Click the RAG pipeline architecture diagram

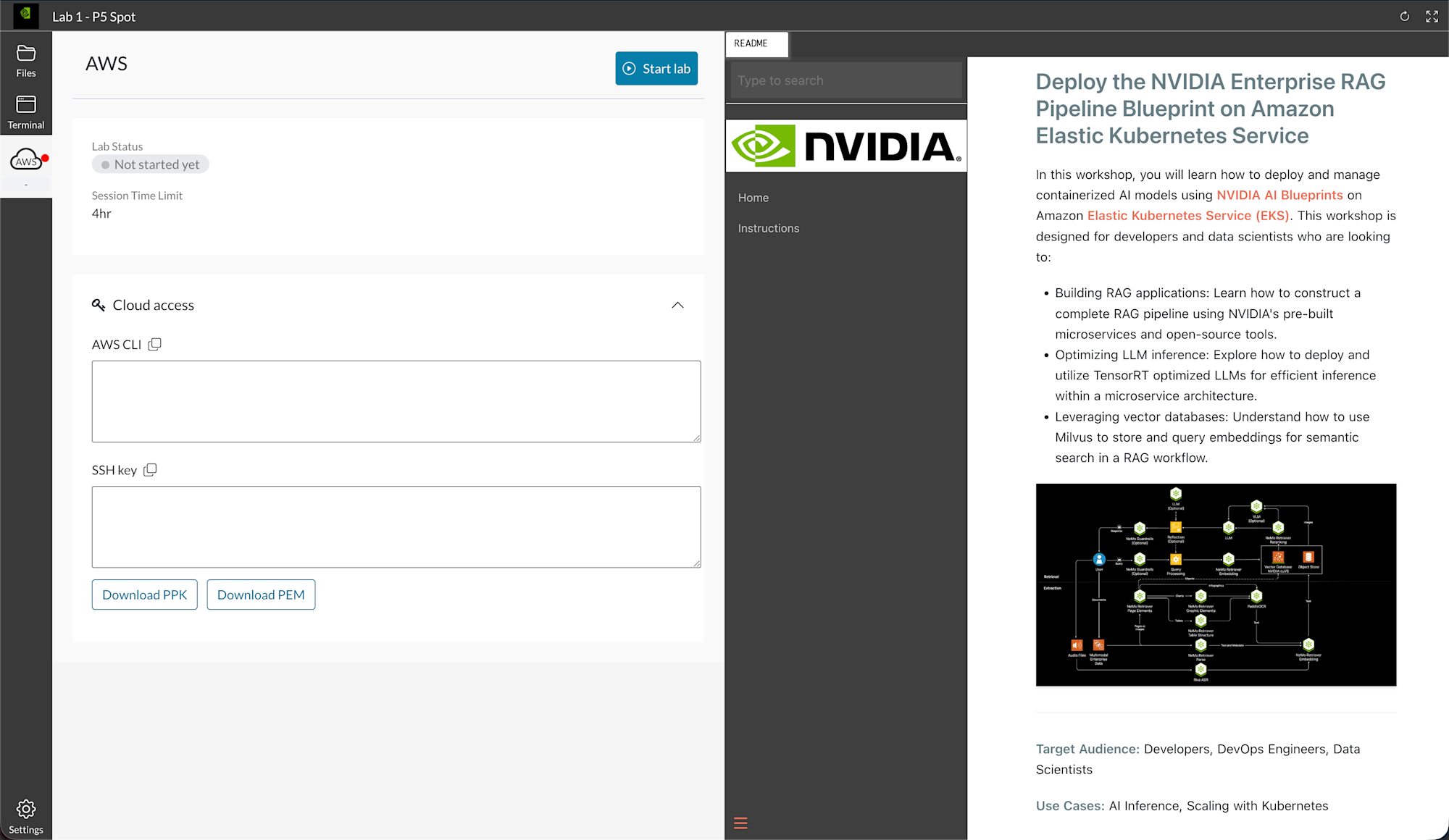tap(1216, 584)
